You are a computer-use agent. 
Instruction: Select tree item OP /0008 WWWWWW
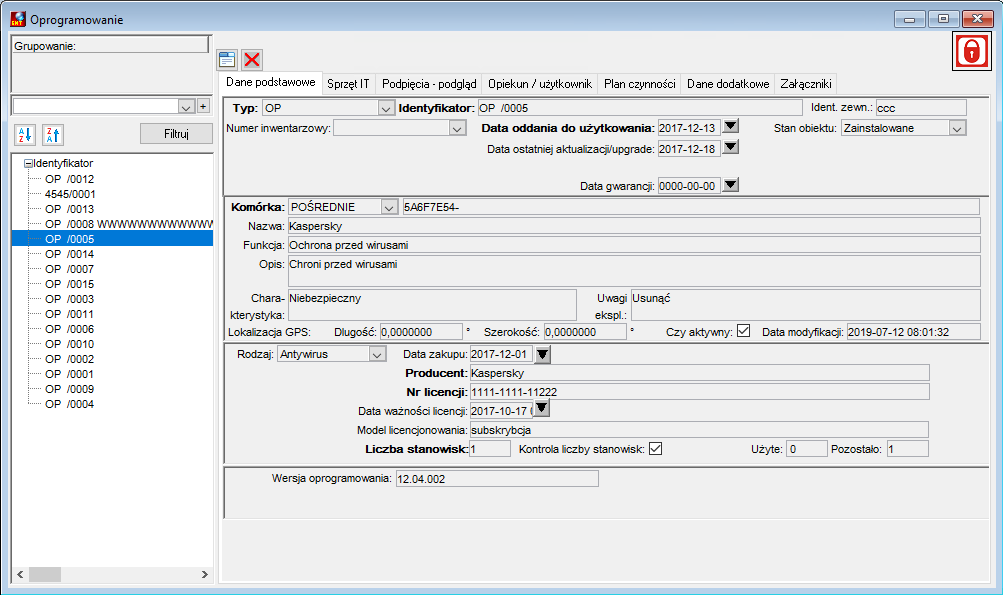128,224
